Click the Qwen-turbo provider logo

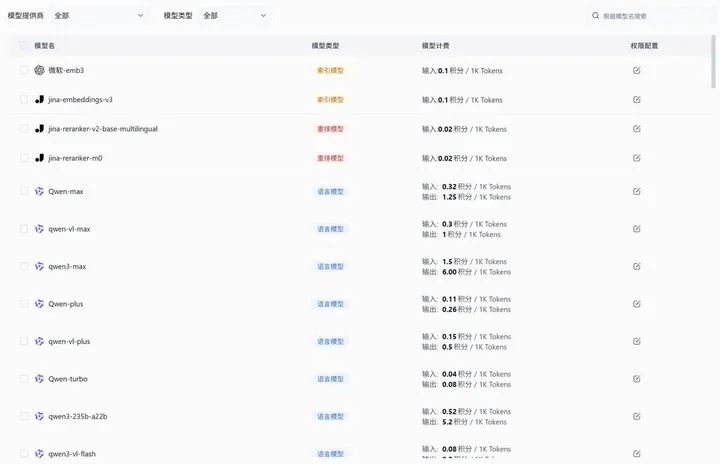point(39,379)
